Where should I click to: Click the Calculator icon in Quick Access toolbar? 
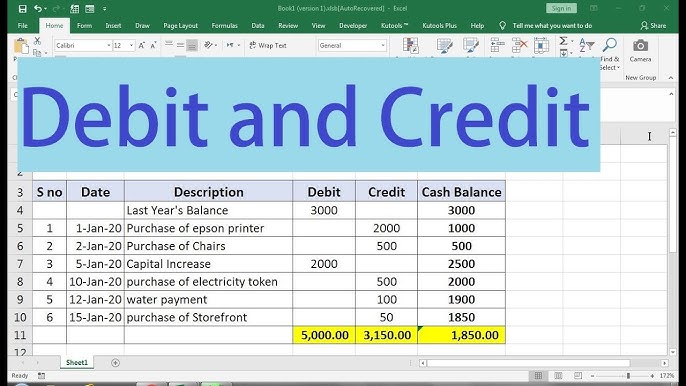point(74,9)
